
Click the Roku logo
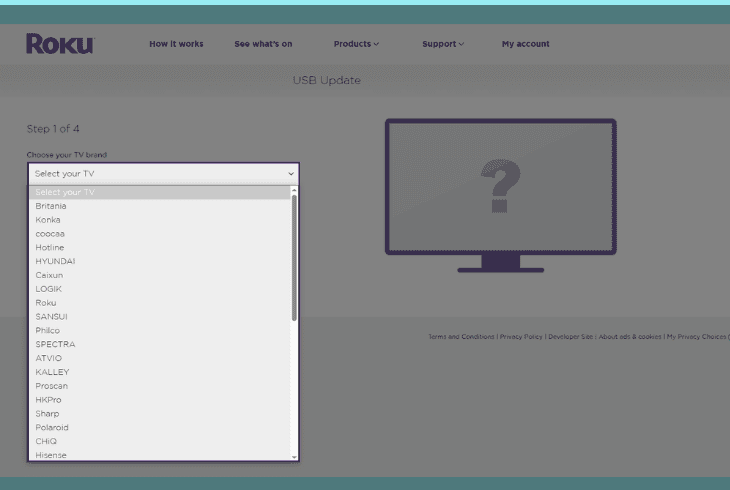pyautogui.click(x=60, y=44)
